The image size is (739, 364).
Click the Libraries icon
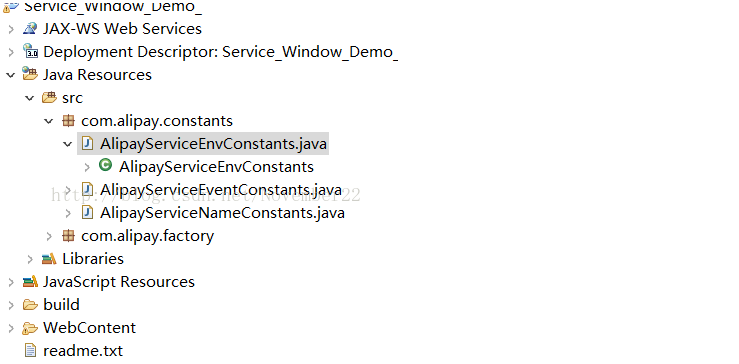pos(49,258)
